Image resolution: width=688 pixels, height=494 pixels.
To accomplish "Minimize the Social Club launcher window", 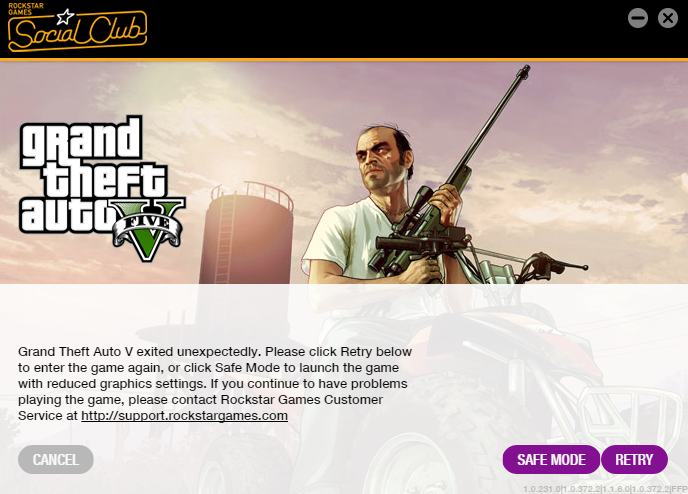I will pyautogui.click(x=638, y=18).
